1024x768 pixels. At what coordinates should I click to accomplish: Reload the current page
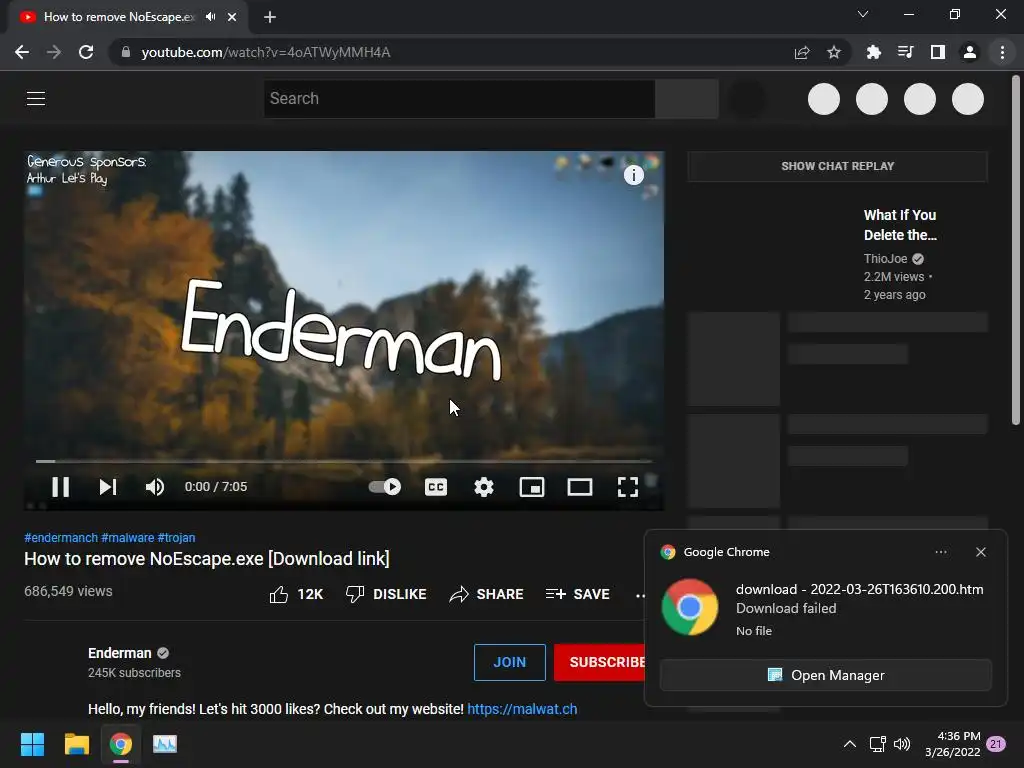pos(86,52)
